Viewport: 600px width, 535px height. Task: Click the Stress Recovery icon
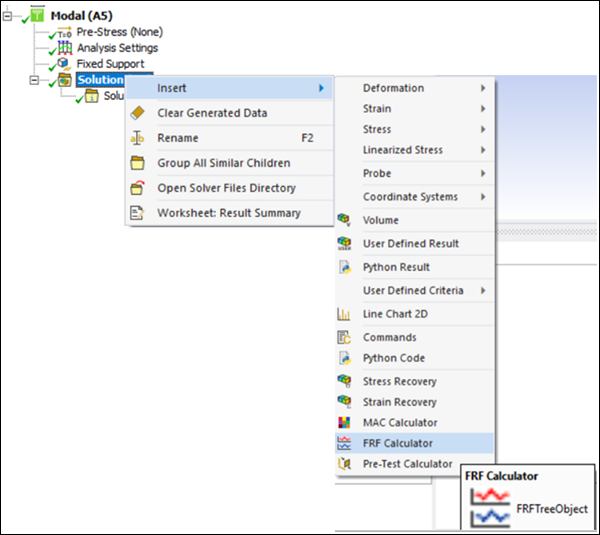(x=344, y=381)
